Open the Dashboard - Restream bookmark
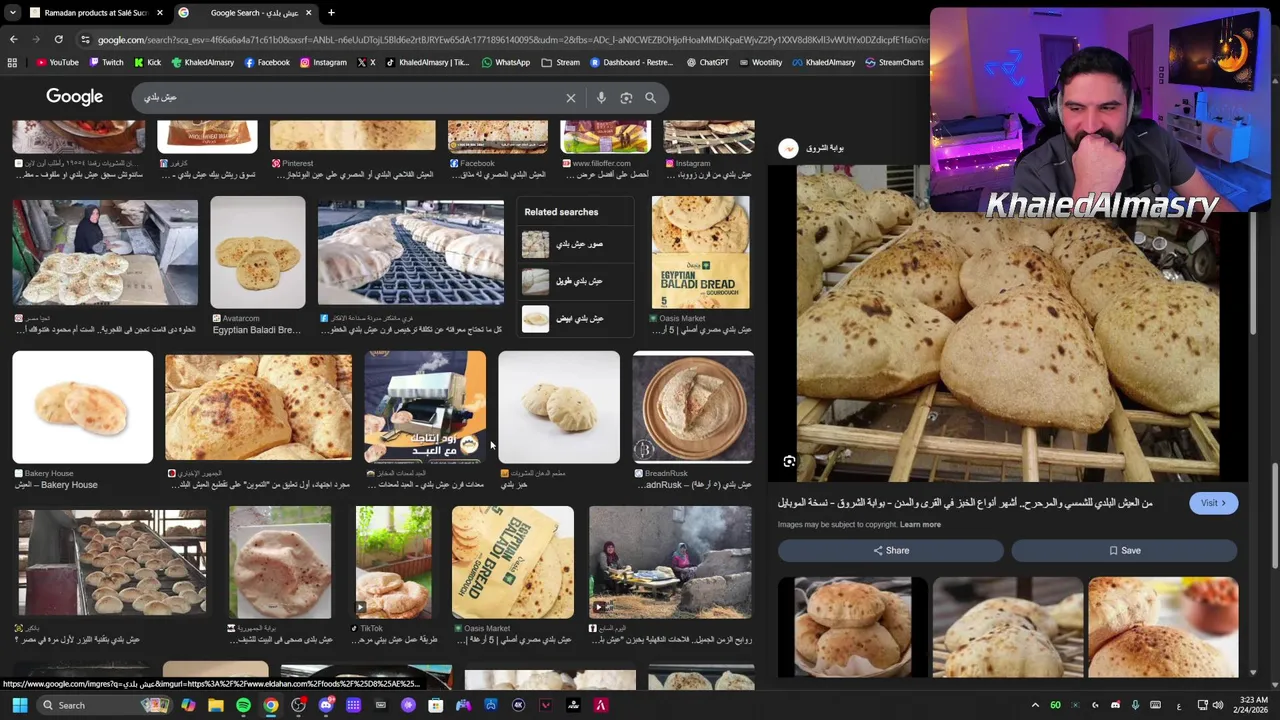This screenshot has width=1280, height=720. point(631,62)
